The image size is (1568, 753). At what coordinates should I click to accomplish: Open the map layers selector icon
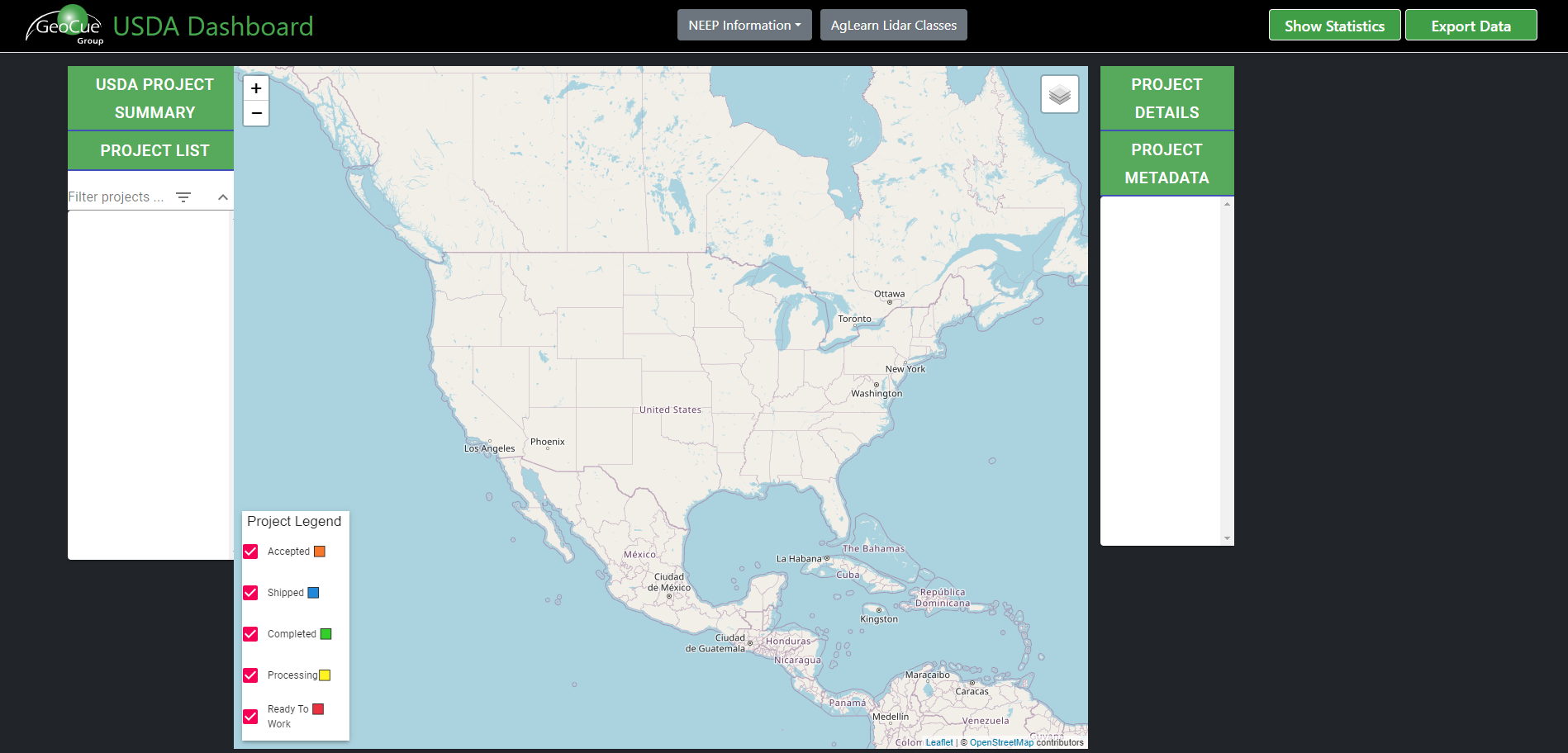point(1059,94)
